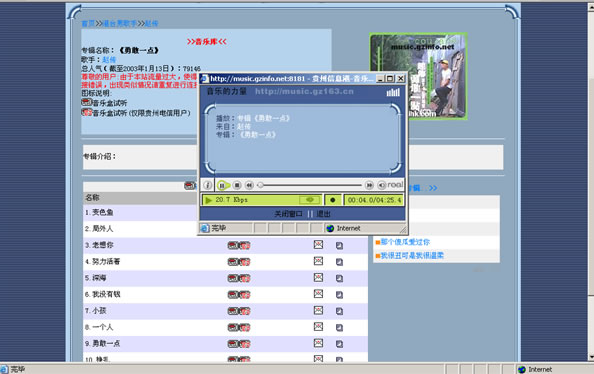
Task: Click the song title 8. 一个人
Action: tap(99, 327)
